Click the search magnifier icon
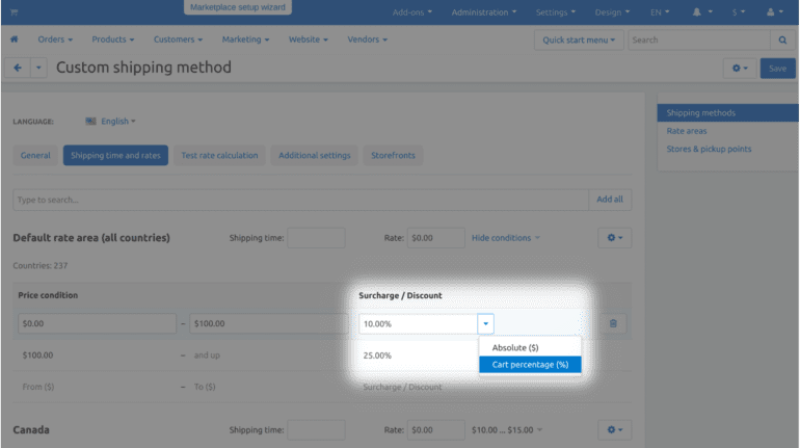 [x=783, y=40]
